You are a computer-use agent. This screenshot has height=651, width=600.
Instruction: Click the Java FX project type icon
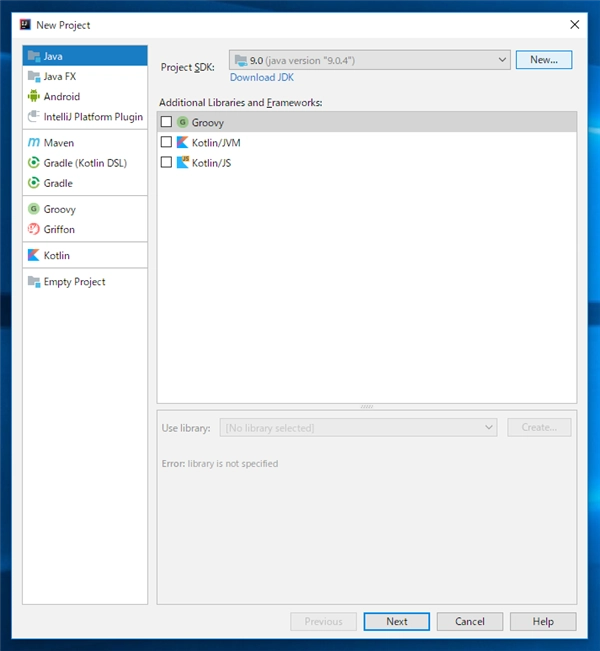click(34, 76)
